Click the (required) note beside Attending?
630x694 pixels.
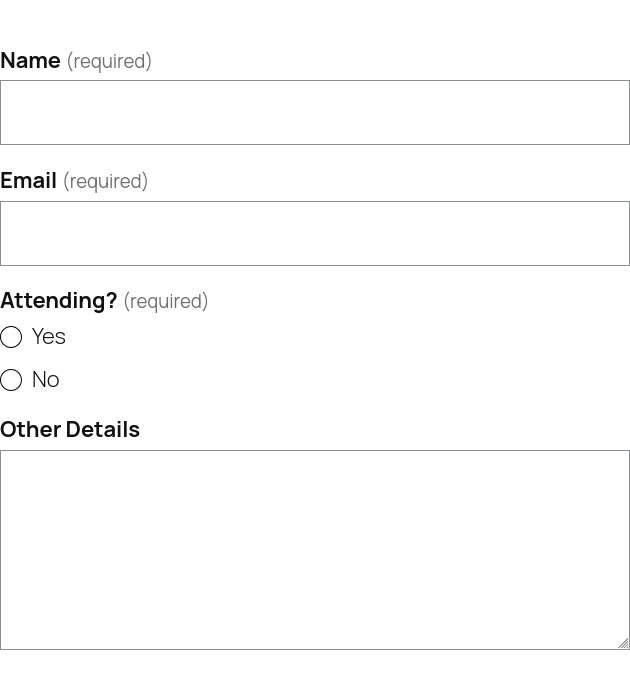[165, 301]
